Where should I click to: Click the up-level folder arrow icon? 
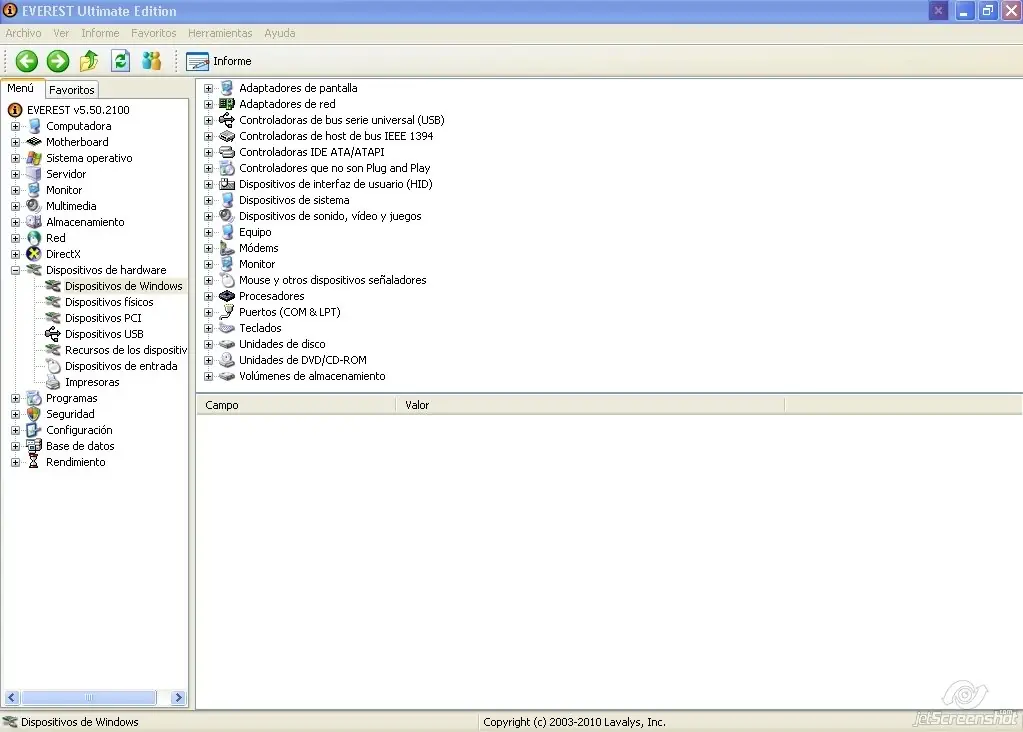click(89, 61)
